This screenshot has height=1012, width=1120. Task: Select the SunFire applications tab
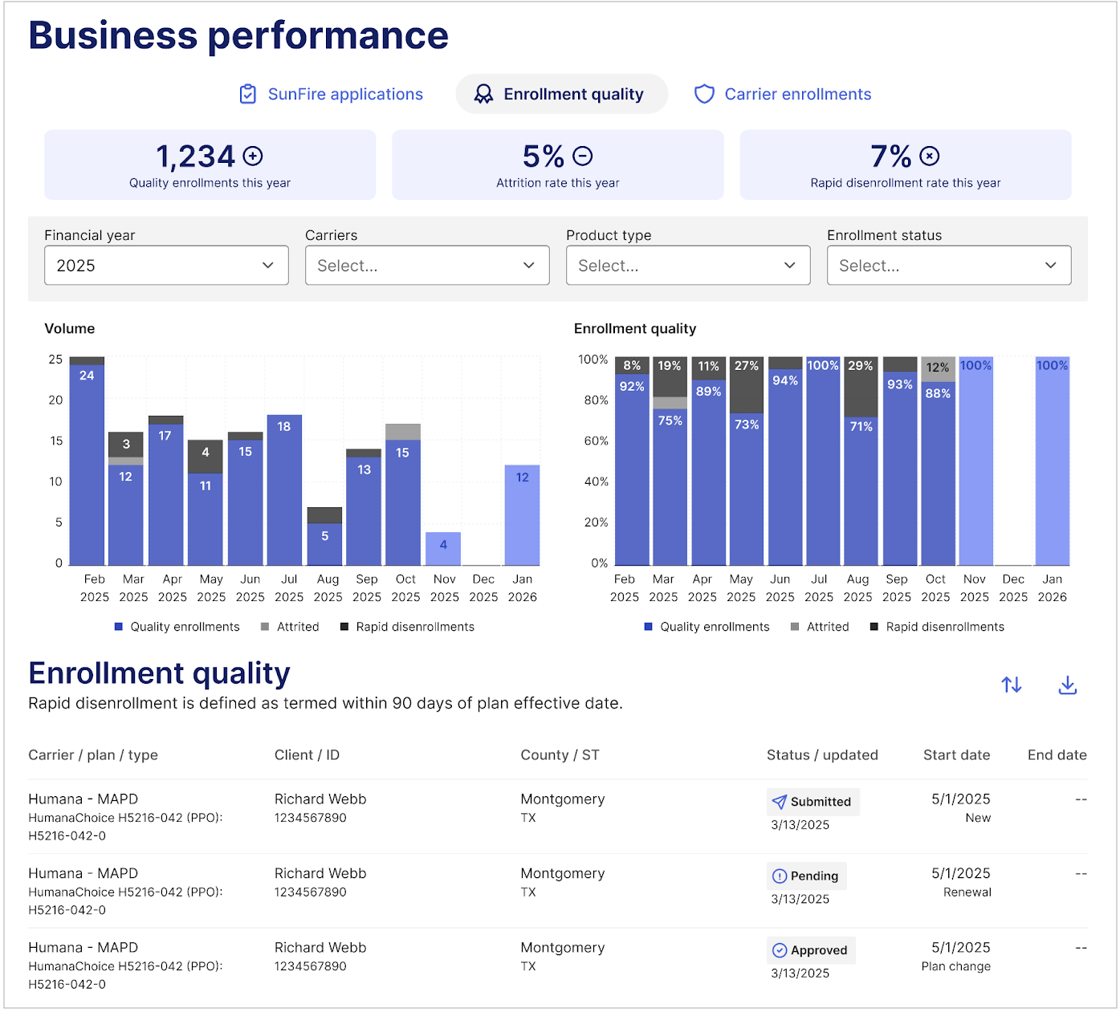pyautogui.click(x=330, y=93)
